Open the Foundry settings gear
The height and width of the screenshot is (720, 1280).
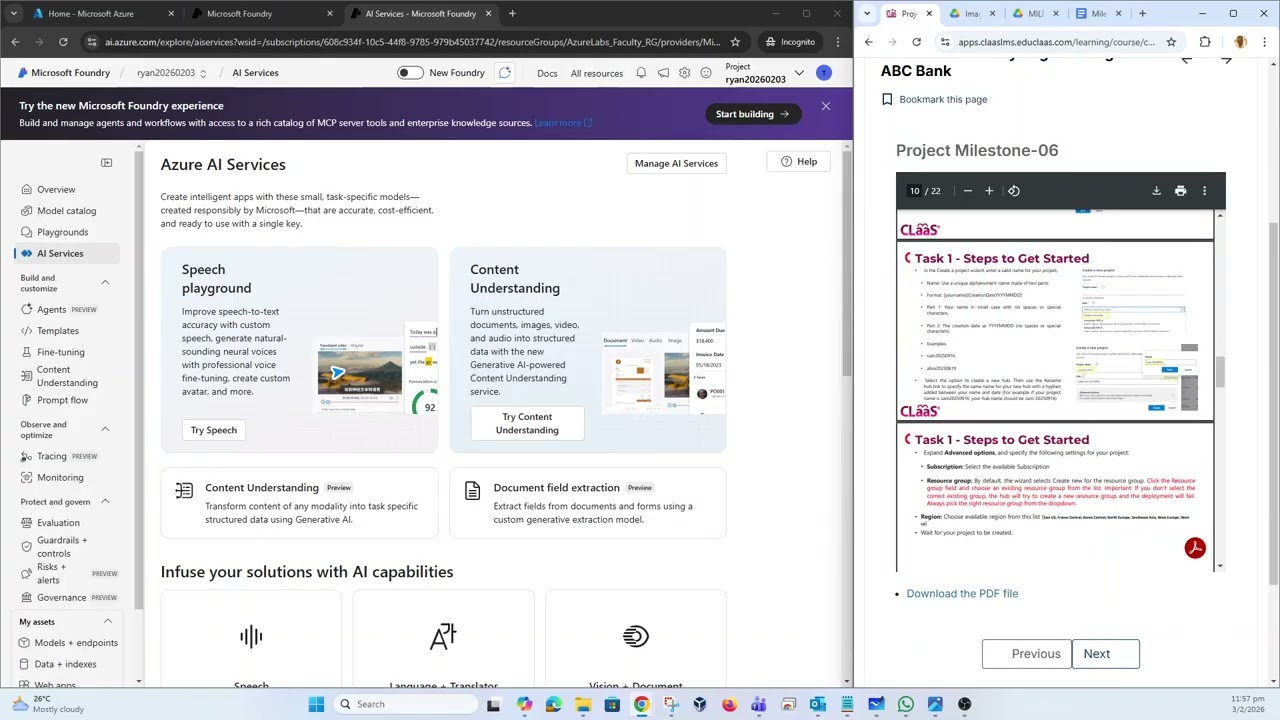[684, 73]
